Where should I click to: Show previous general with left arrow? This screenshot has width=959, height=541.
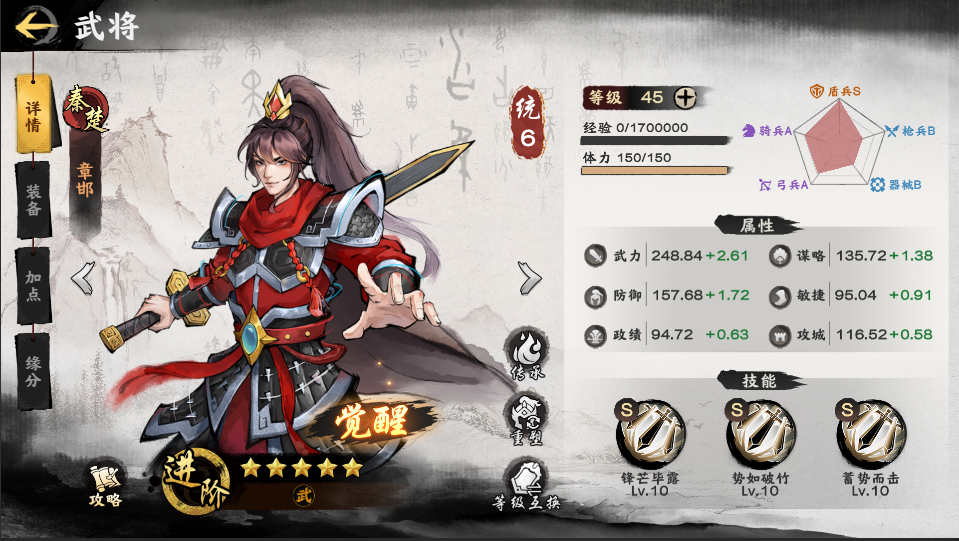83,278
